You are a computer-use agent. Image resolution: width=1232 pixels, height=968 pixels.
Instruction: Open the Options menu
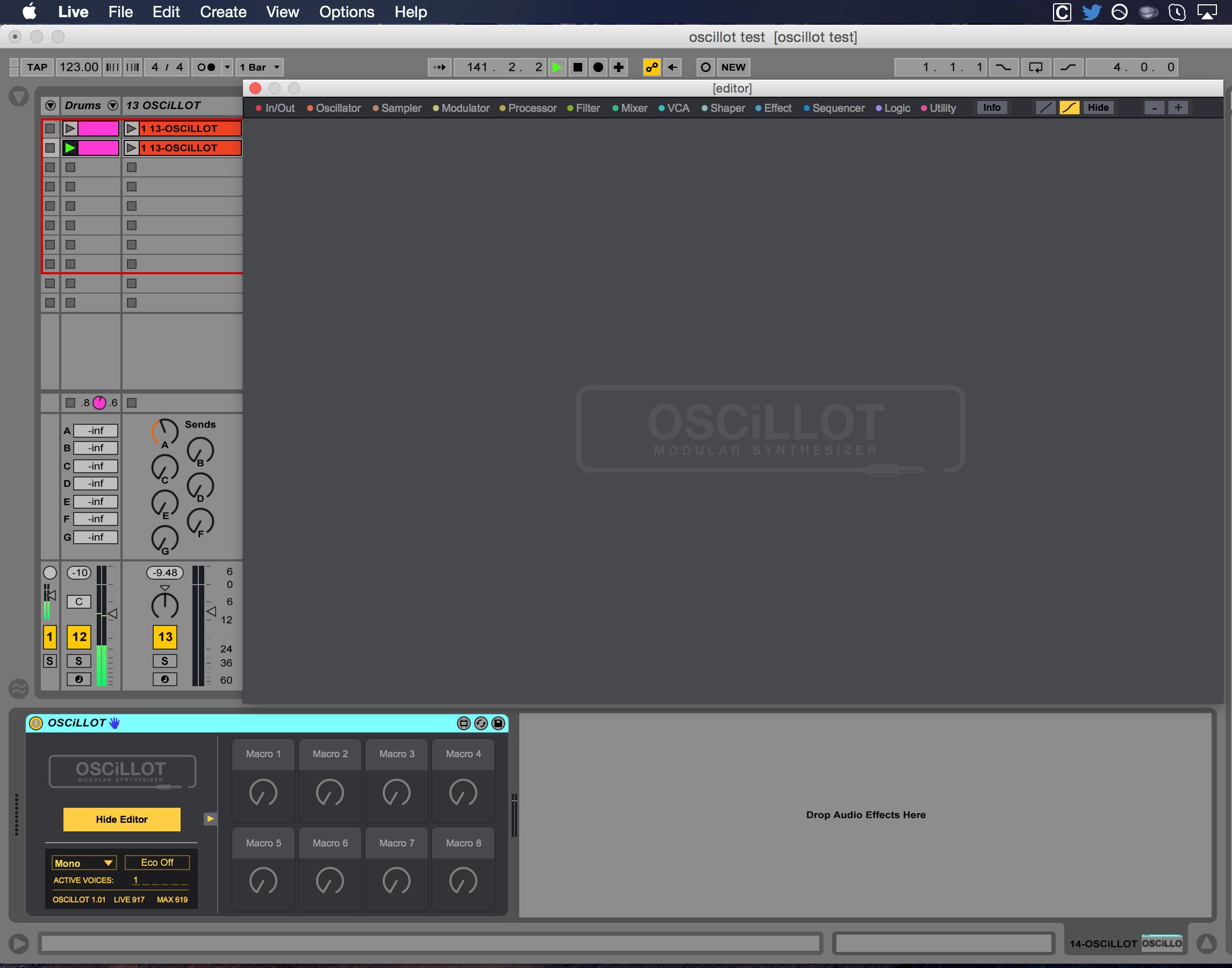tap(347, 12)
